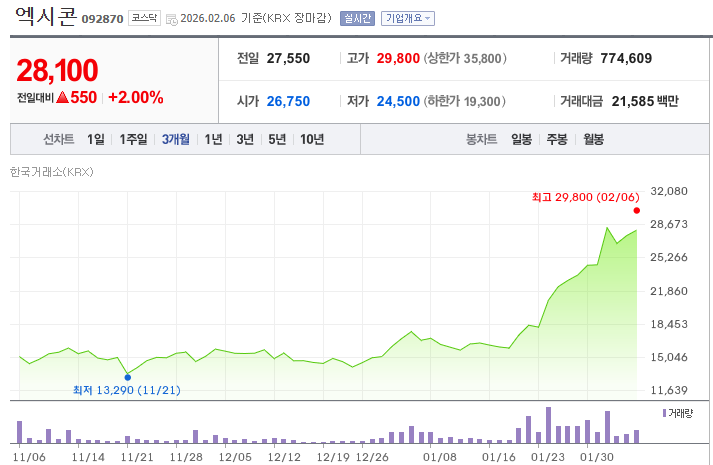Switch chart range to 10년
This screenshot has width=713, height=465.
click(312, 139)
